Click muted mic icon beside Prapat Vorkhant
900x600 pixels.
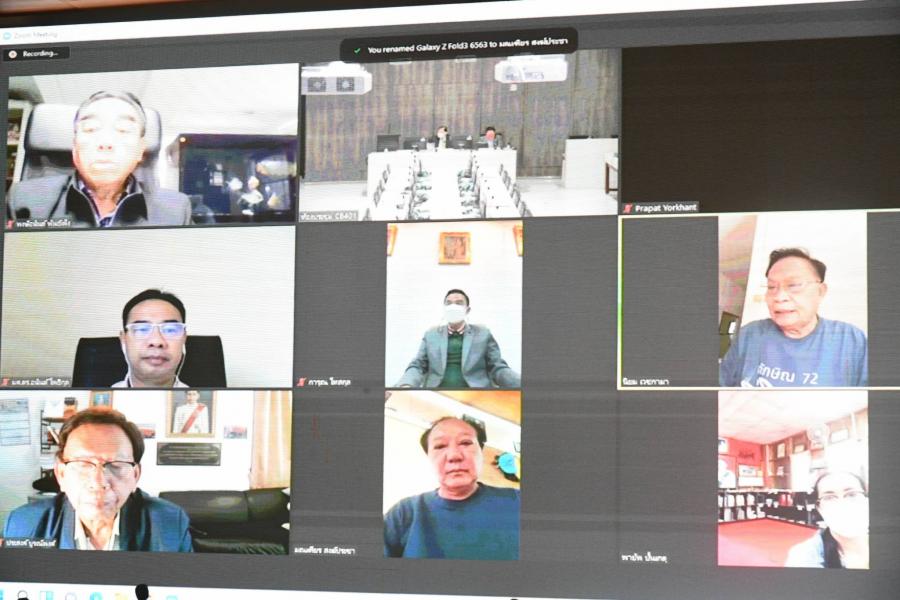[x=627, y=208]
